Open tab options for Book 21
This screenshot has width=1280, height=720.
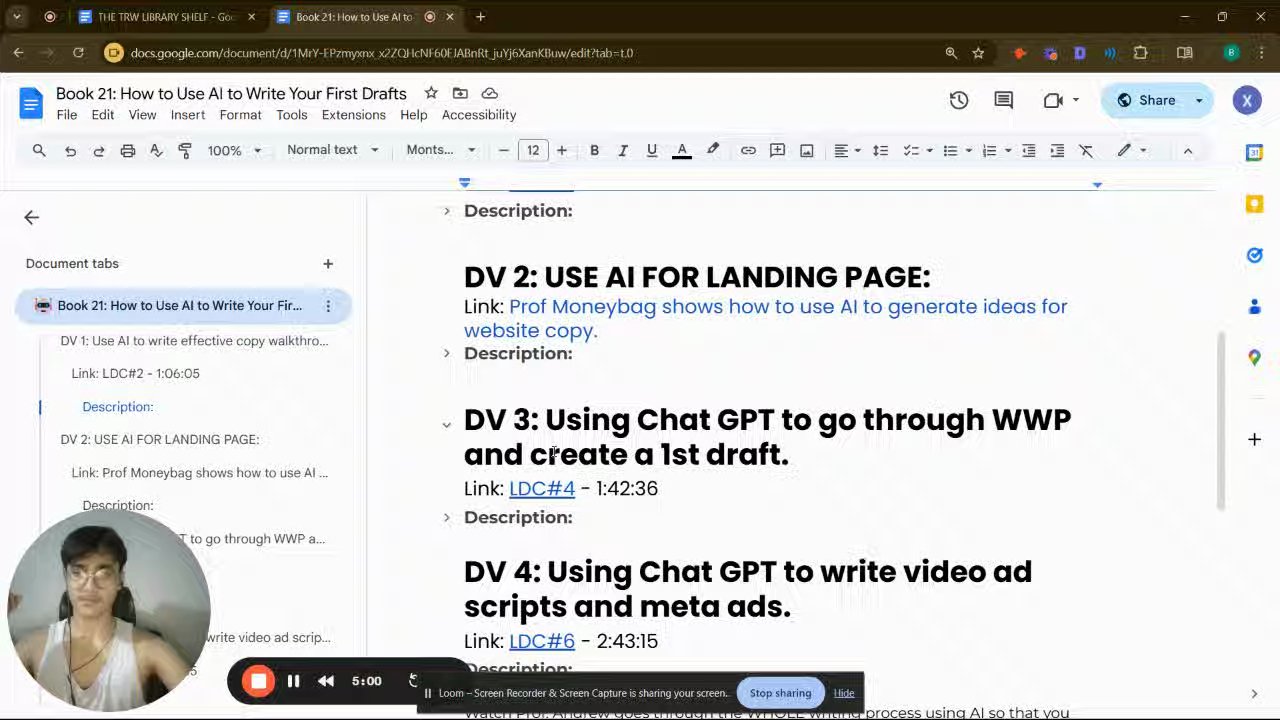328,306
